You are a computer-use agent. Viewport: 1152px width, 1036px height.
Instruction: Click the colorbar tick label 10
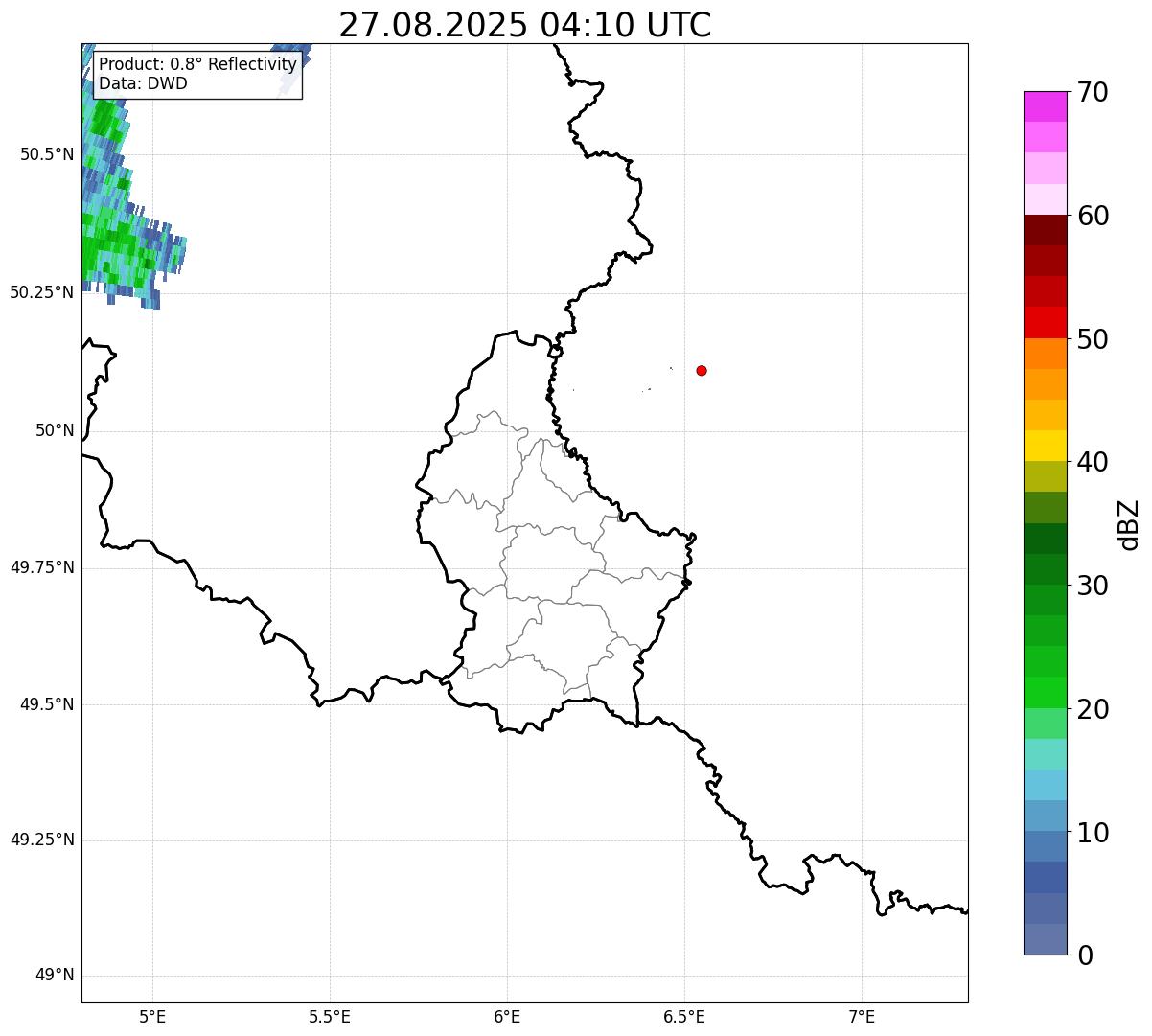1093,832
